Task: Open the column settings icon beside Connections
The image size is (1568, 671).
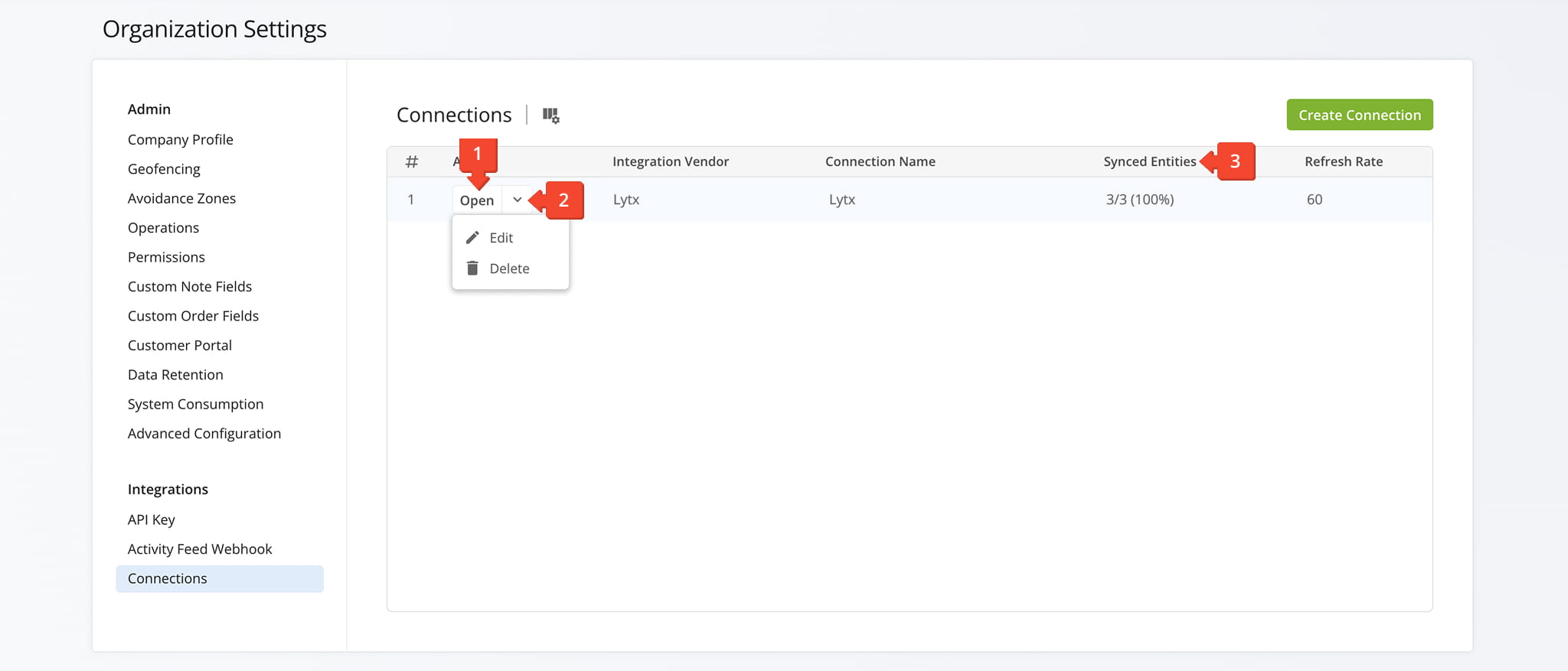Action: coord(550,116)
